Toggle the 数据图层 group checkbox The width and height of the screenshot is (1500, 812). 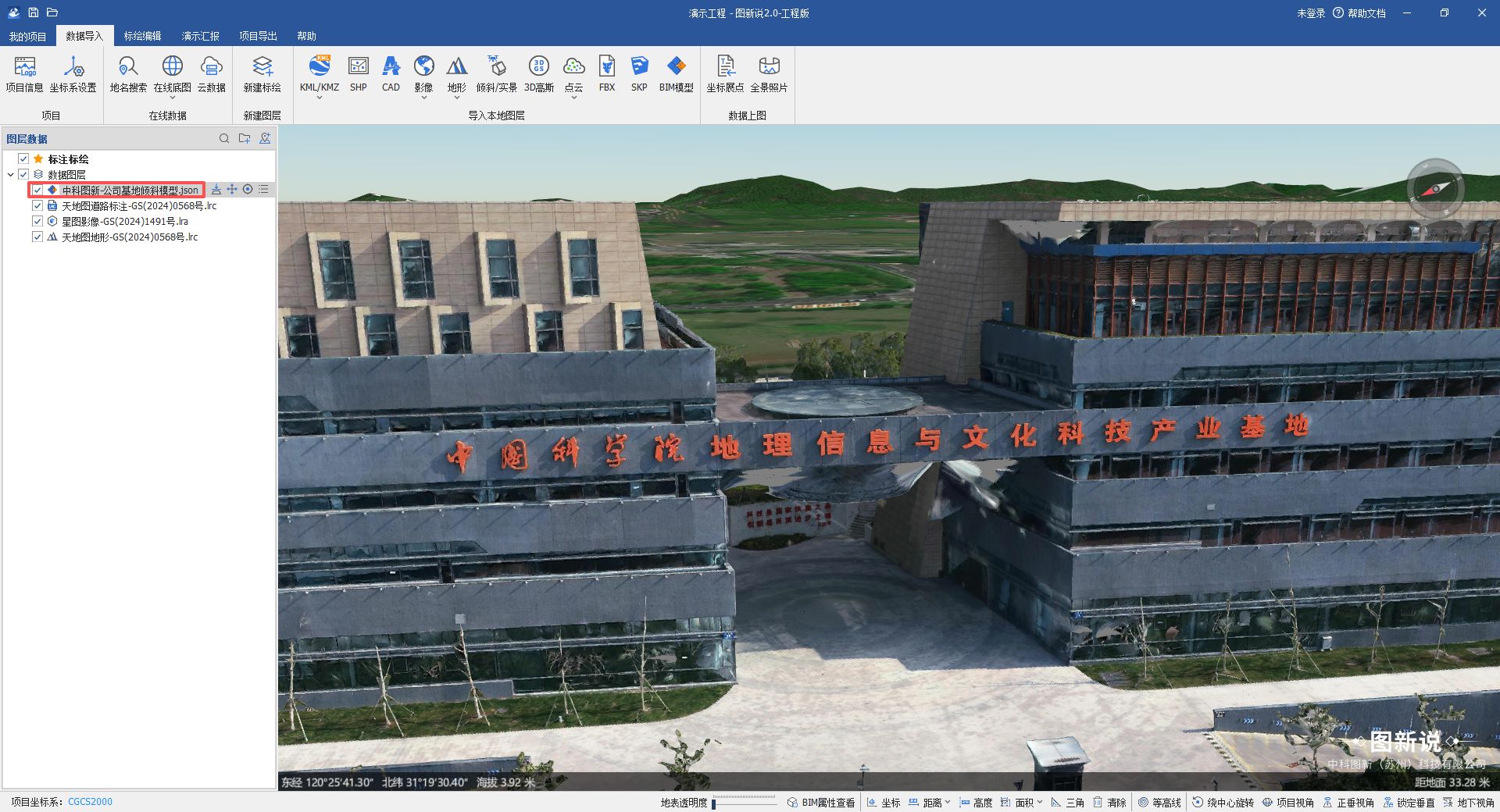coord(23,175)
